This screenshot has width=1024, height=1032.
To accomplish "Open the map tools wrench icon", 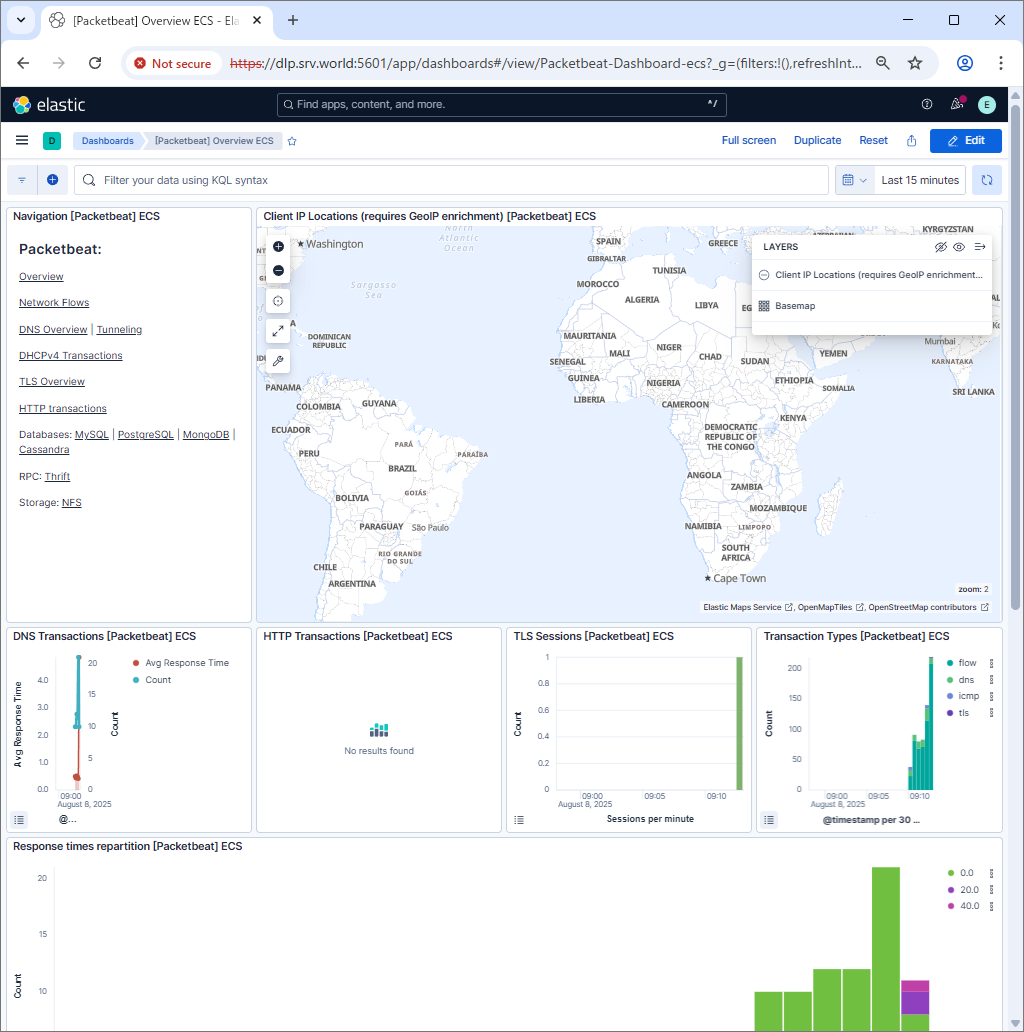I will pyautogui.click(x=278, y=360).
